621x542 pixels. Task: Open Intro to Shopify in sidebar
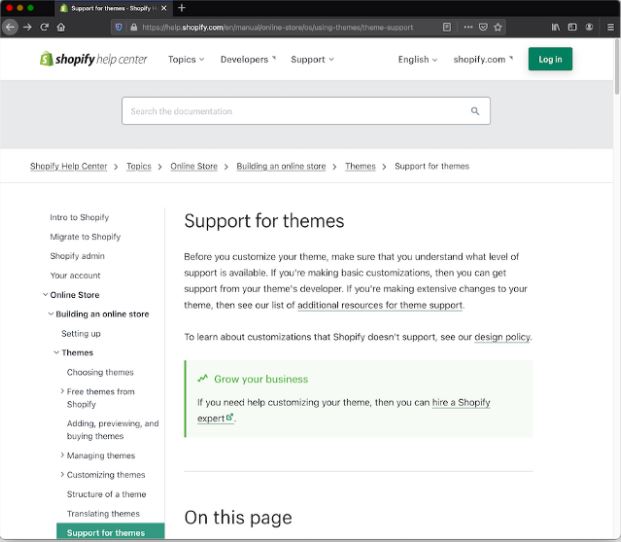[79, 217]
